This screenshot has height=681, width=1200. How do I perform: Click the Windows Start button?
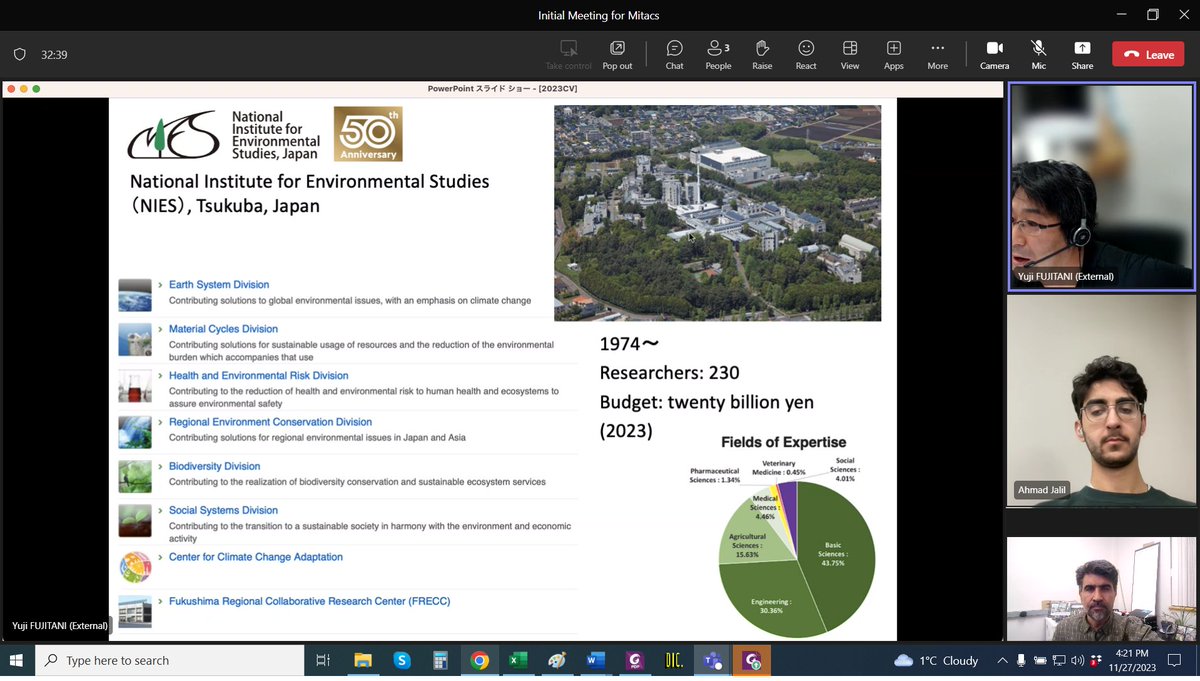(17, 660)
